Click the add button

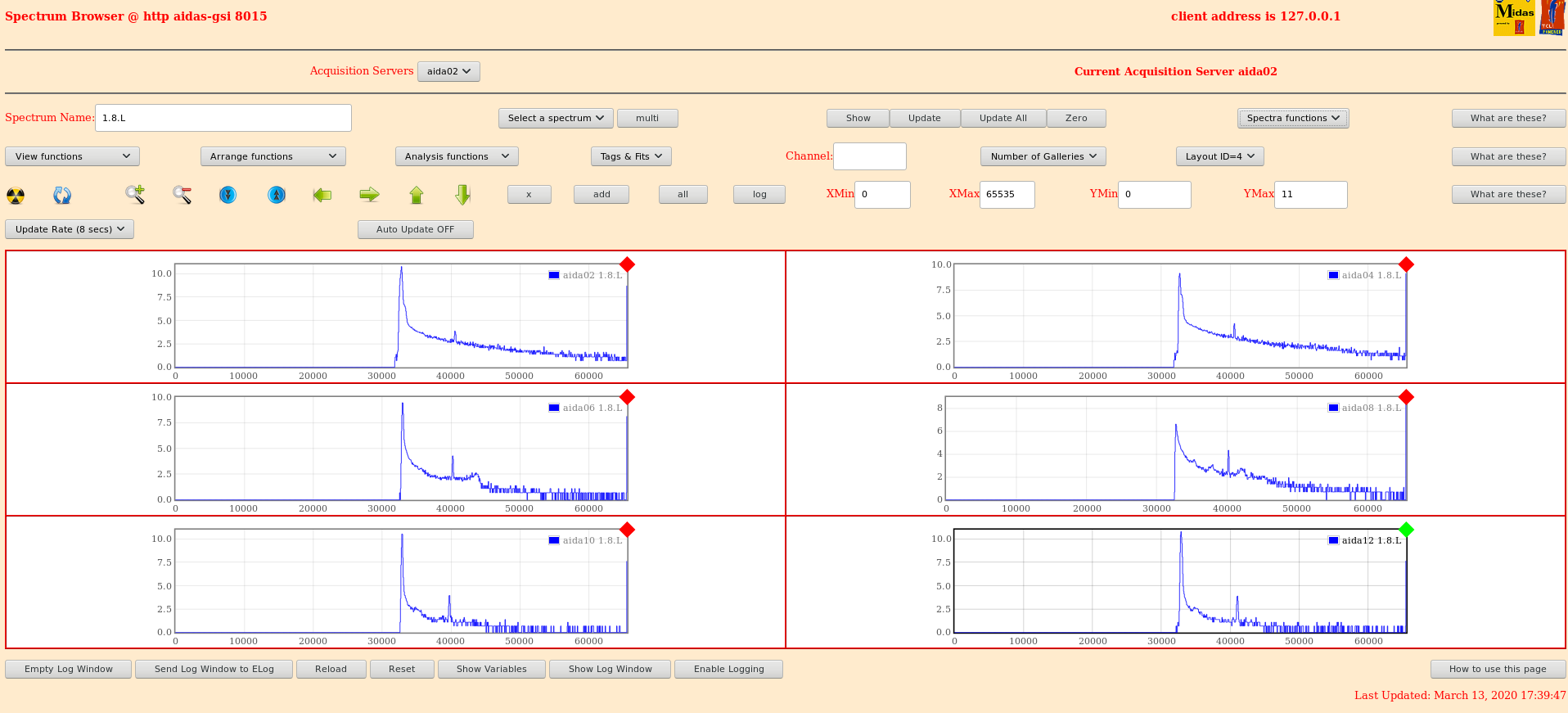(x=602, y=195)
